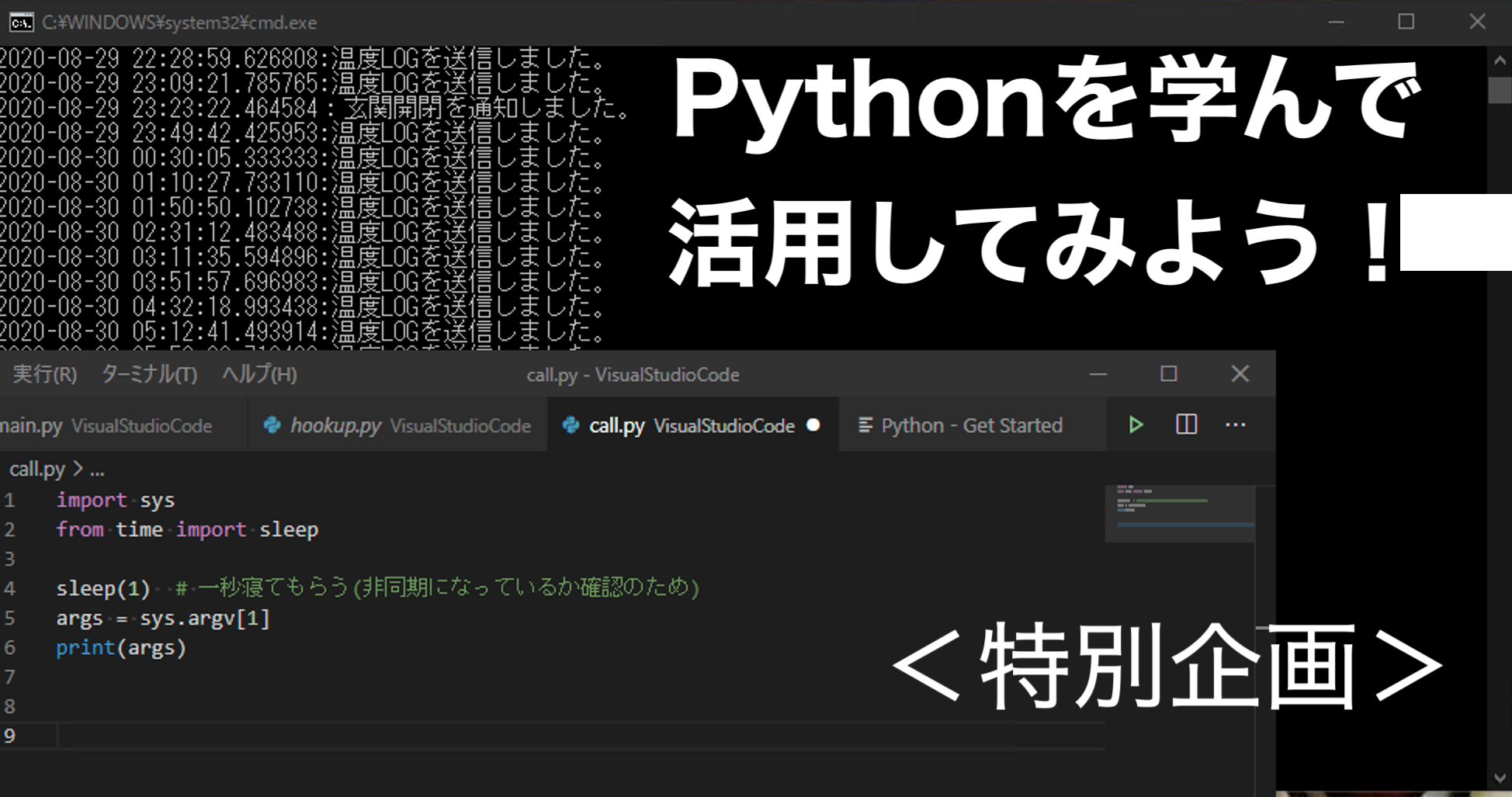The height and width of the screenshot is (797, 1512).
Task: Click 'args = sys.argv[1]' on line 5
Action: [x=163, y=619]
